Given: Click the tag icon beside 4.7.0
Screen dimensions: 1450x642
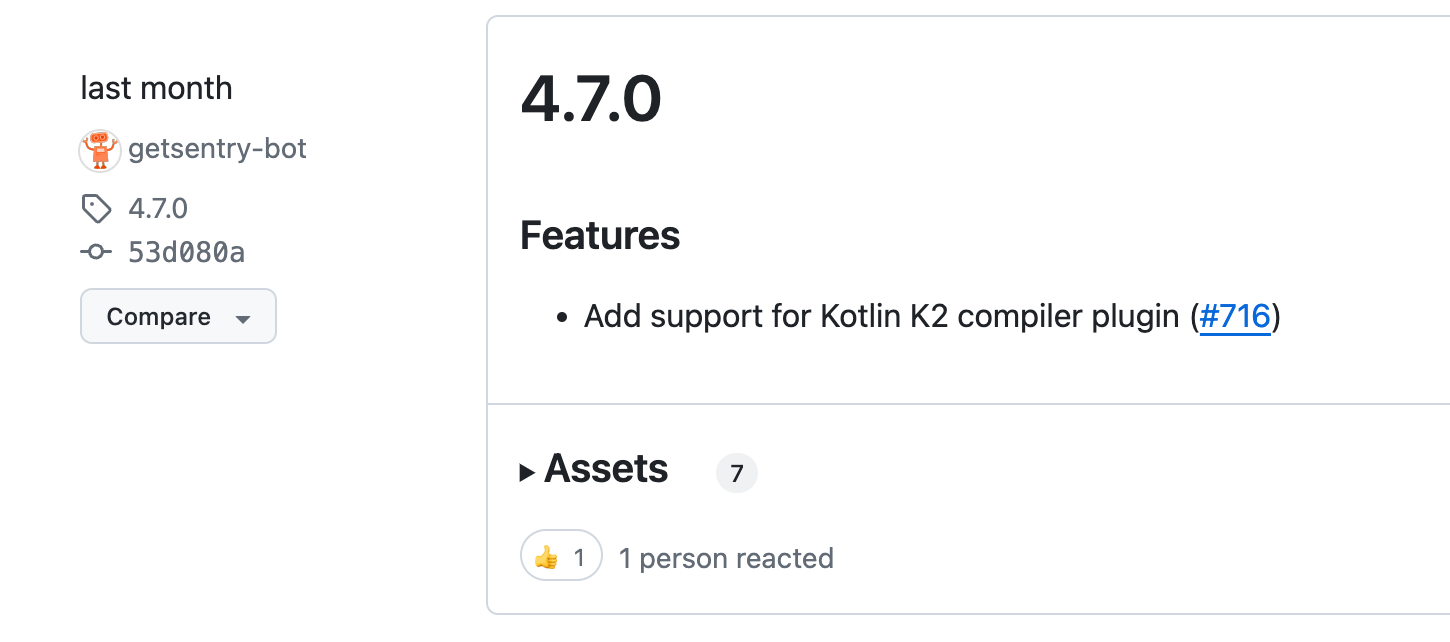Looking at the screenshot, I should [x=96, y=209].
